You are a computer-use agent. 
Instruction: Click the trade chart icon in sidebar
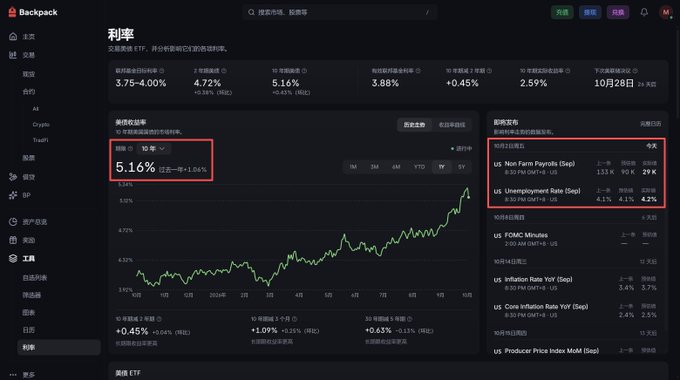pyautogui.click(x=13, y=55)
